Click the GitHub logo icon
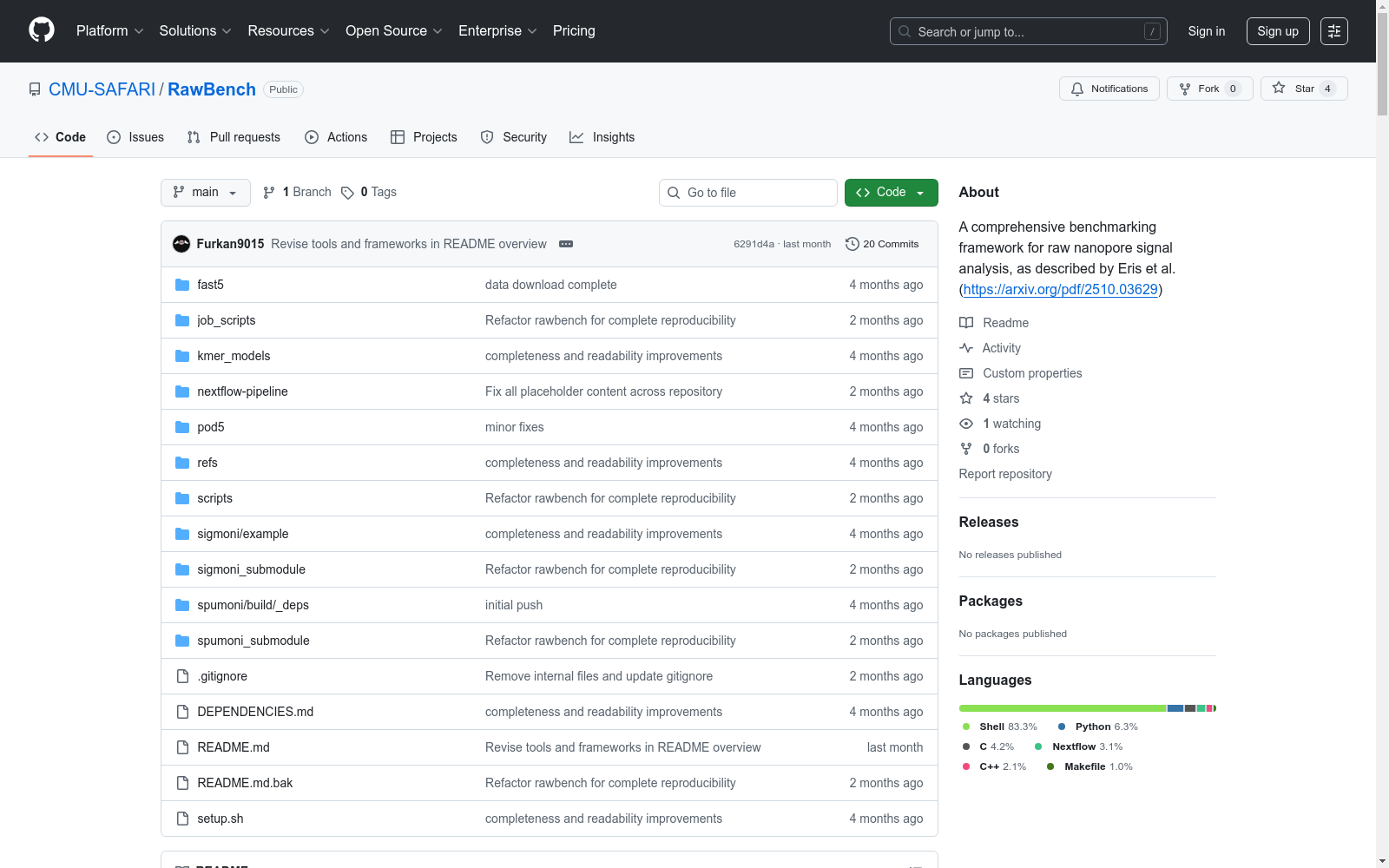The height and width of the screenshot is (868, 1389). 42,30
